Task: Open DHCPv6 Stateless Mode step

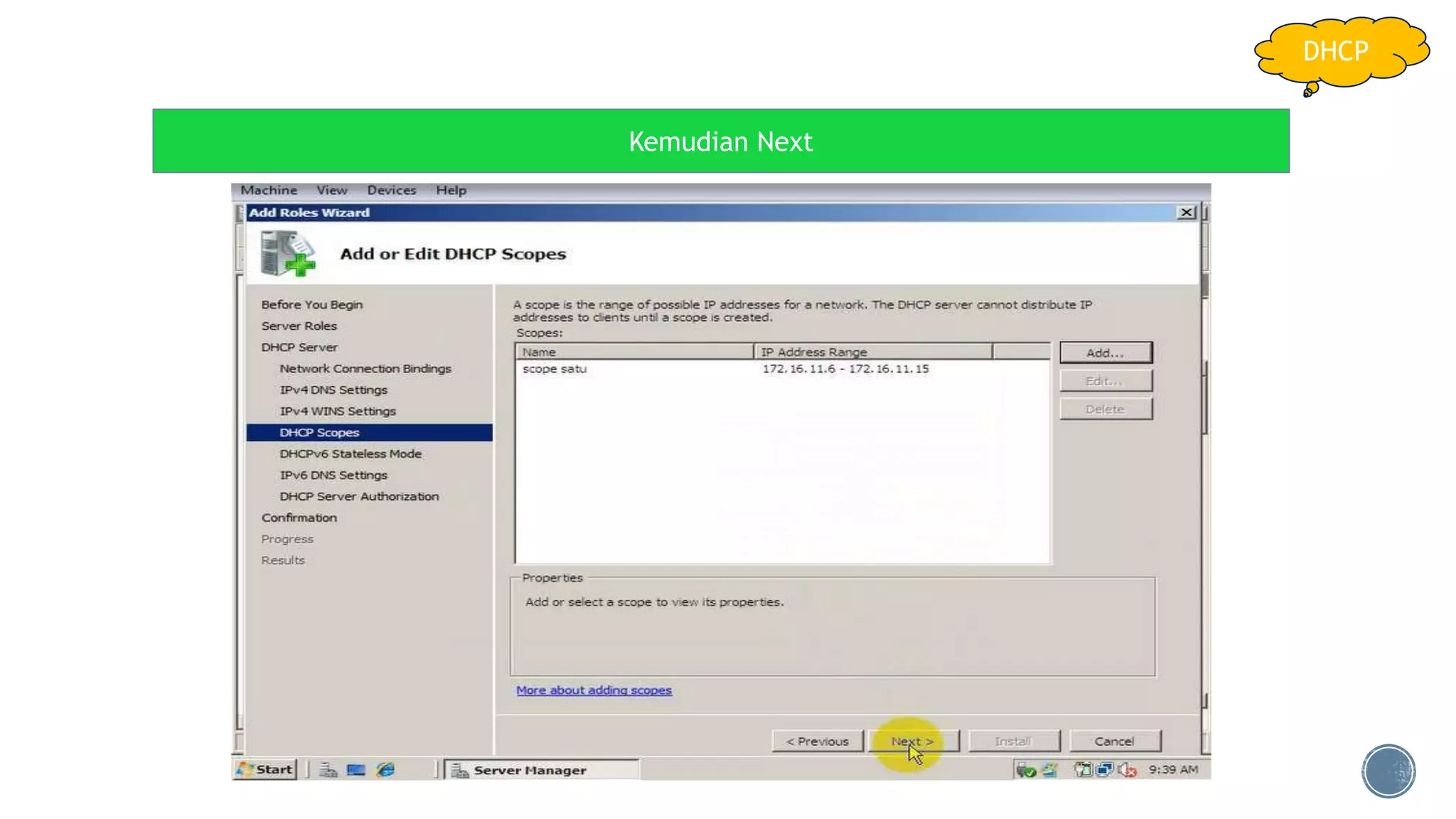Action: click(x=350, y=454)
